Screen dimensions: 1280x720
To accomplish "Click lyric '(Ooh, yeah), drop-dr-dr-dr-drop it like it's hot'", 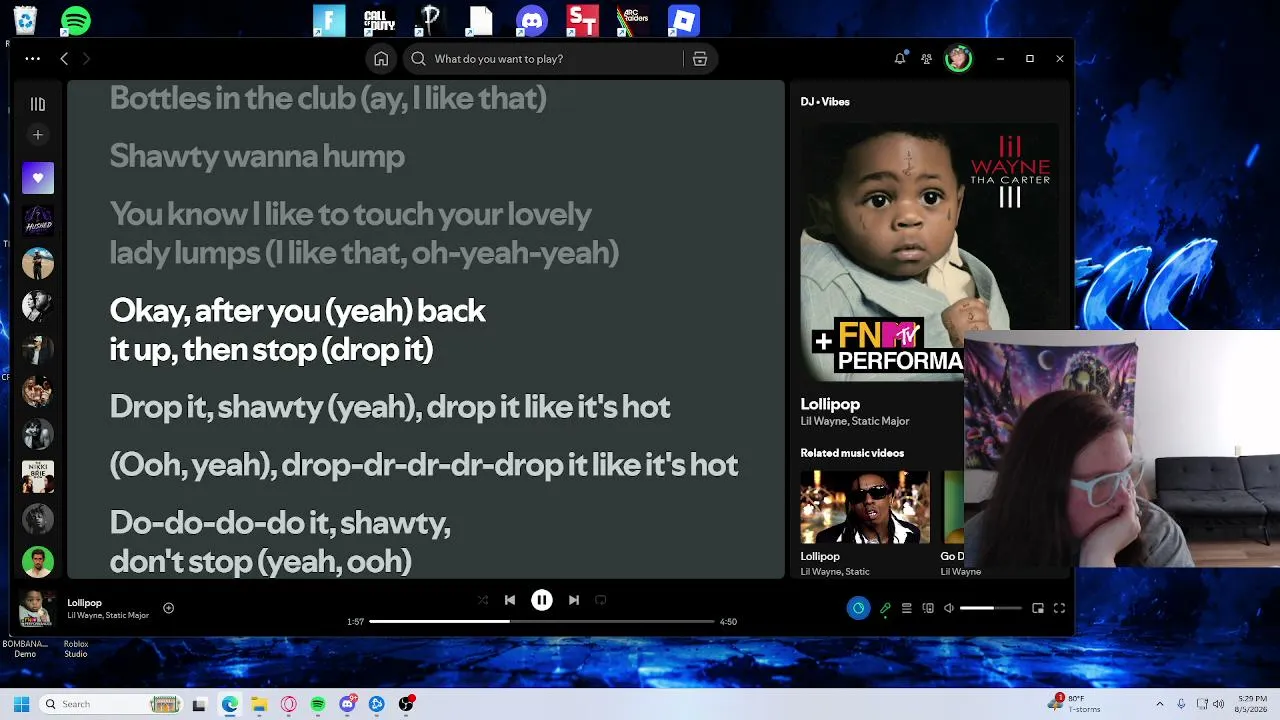I will tap(424, 465).
